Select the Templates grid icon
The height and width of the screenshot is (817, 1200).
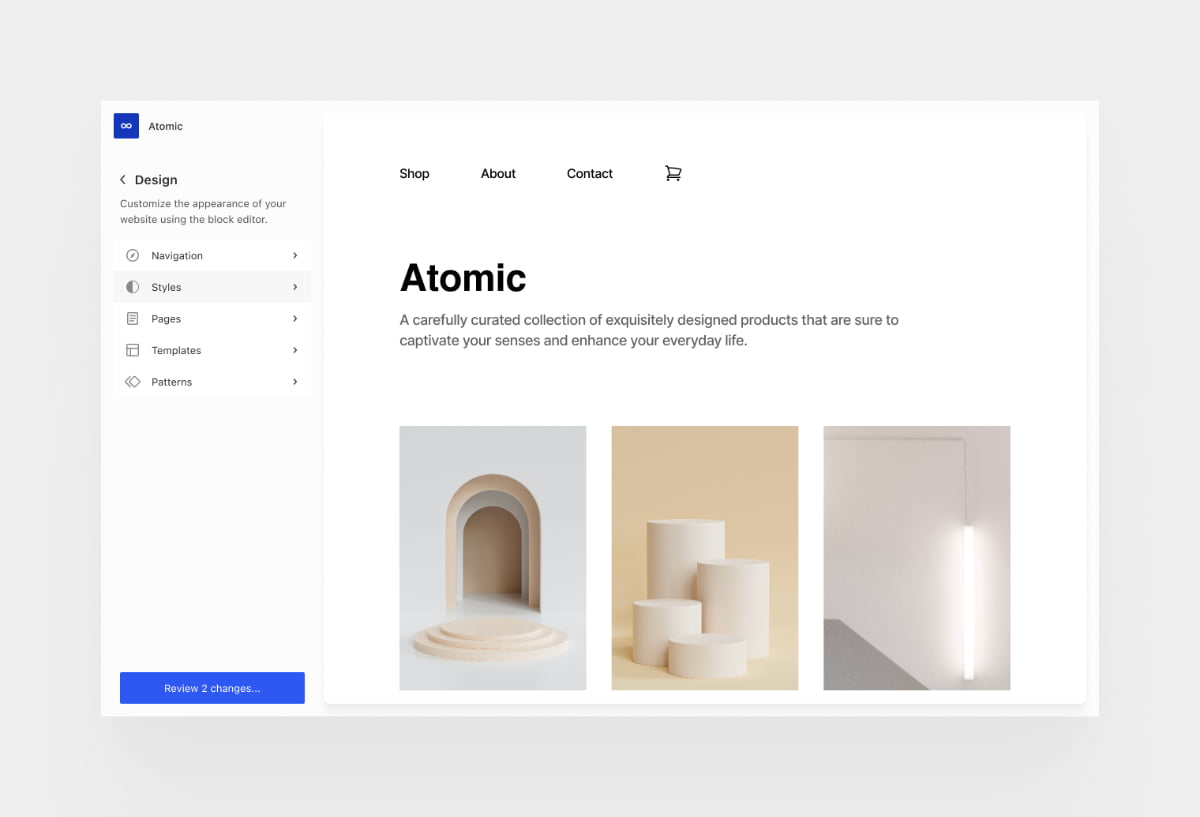(x=133, y=350)
